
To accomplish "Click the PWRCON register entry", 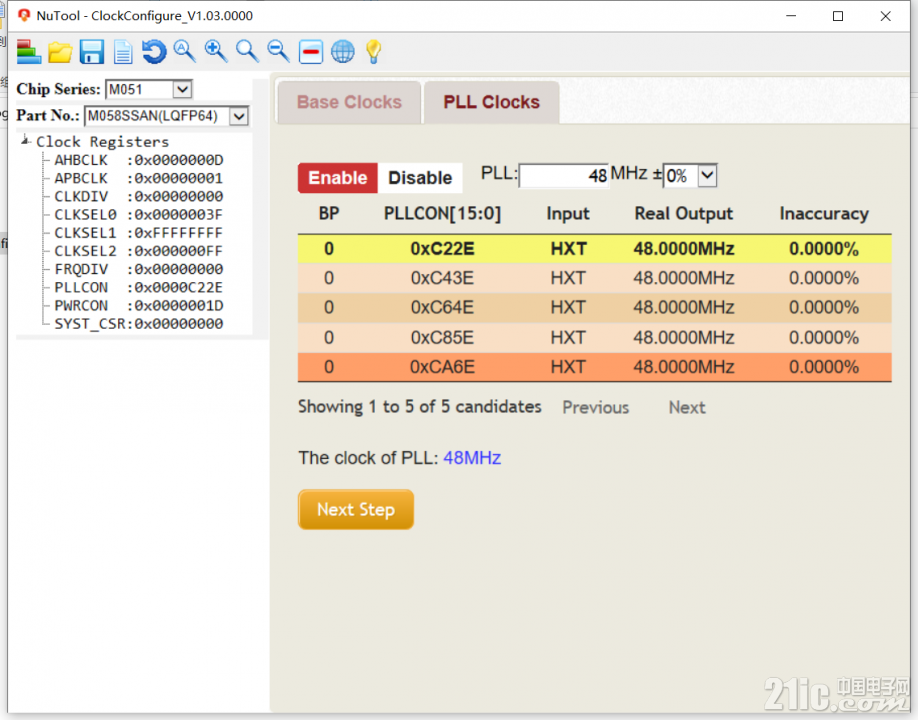I will pyautogui.click(x=139, y=306).
